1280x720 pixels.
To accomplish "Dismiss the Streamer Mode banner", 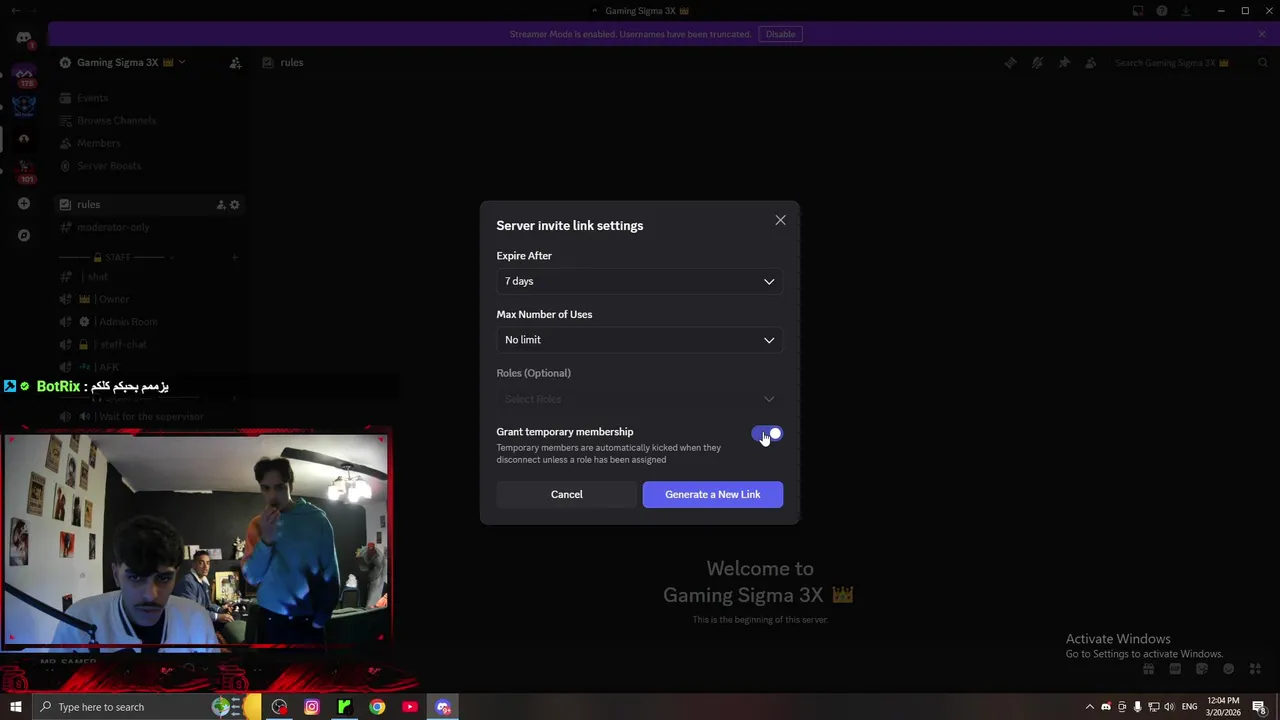I will coord(1262,34).
